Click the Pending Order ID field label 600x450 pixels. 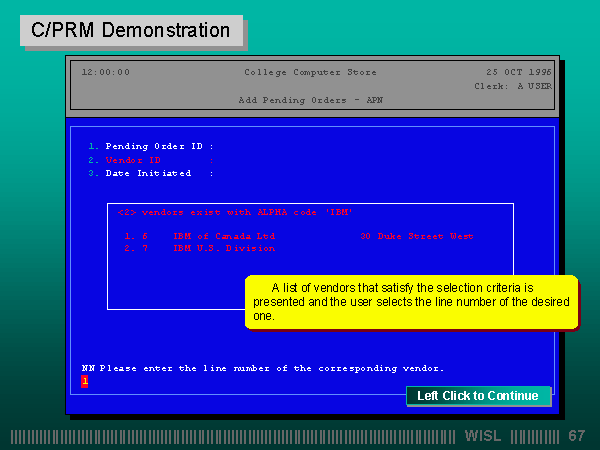tap(159, 146)
